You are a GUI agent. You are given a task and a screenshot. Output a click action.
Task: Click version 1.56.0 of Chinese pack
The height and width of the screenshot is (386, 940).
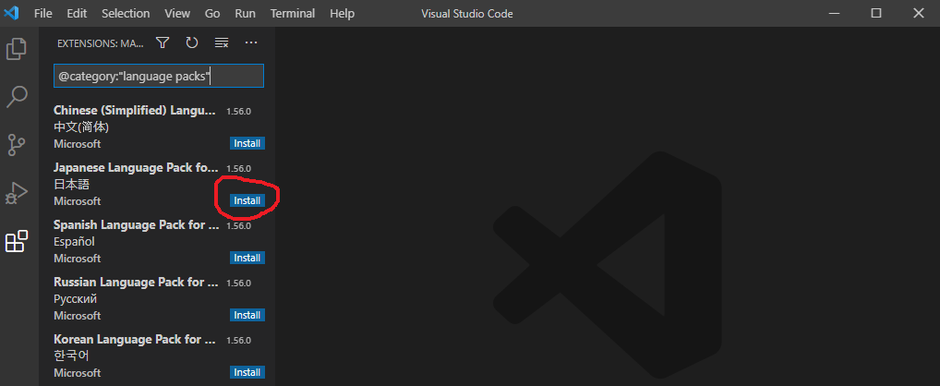click(239, 111)
